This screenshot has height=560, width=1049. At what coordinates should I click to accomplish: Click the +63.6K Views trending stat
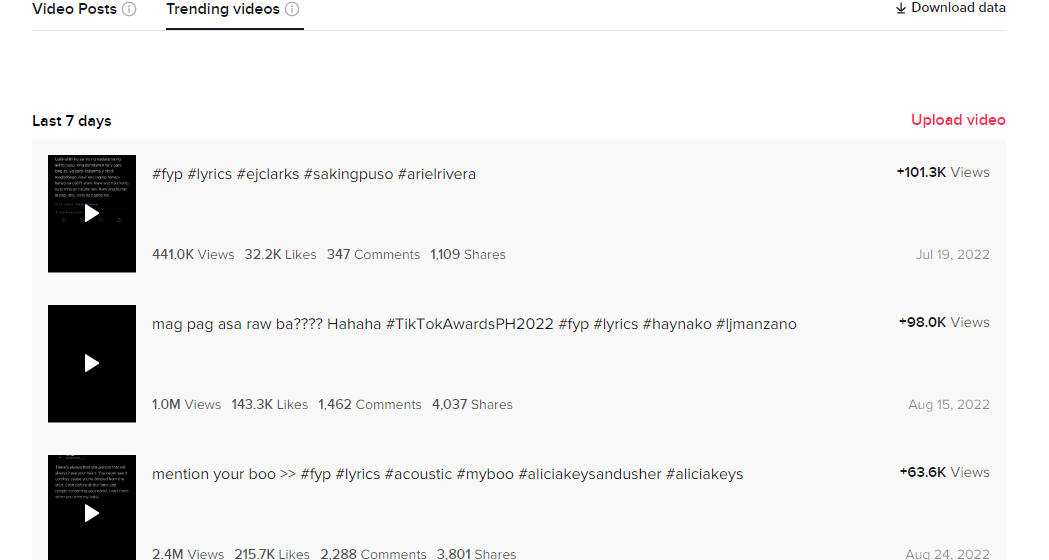[944, 472]
